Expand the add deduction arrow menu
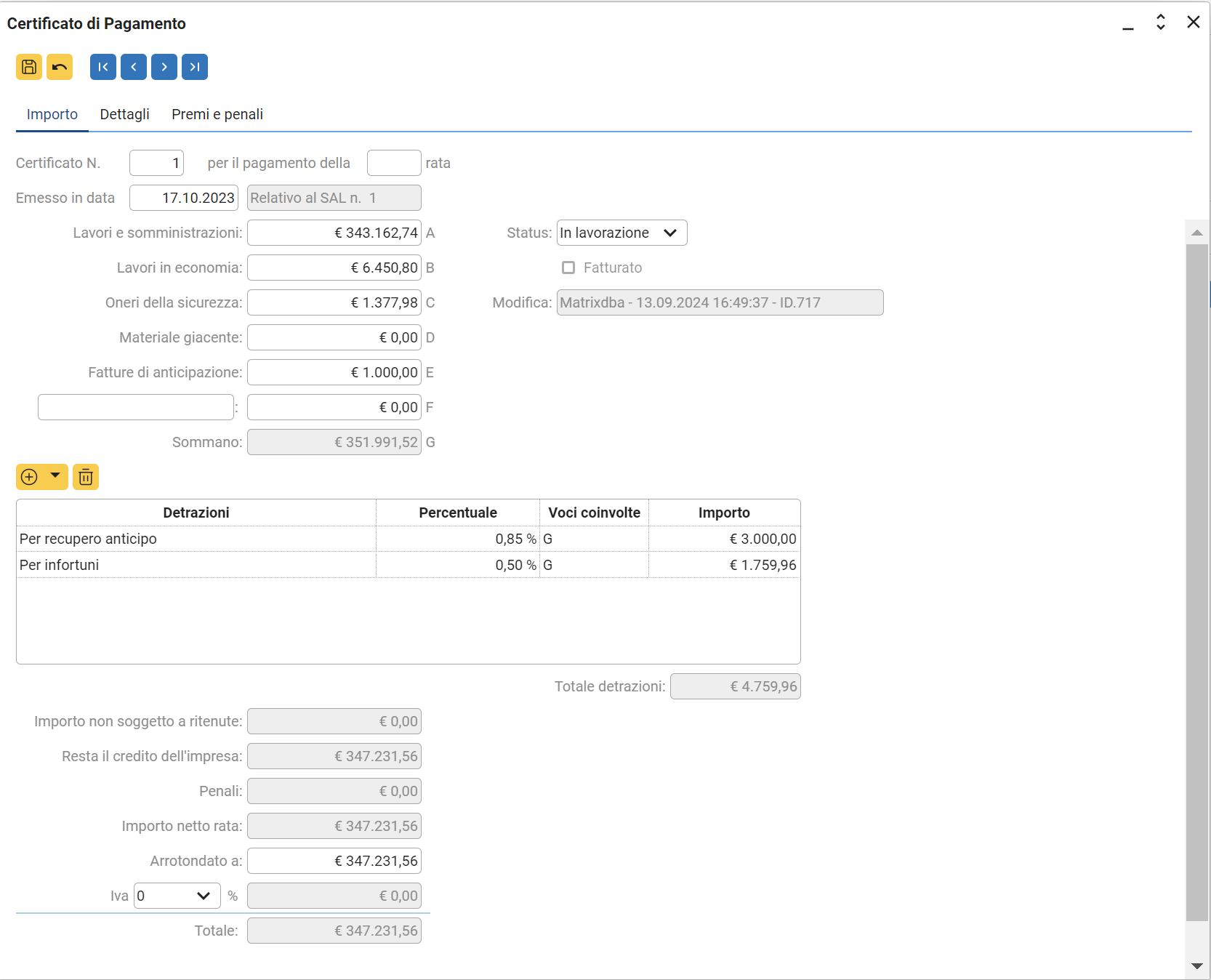1211x980 pixels. pos(55,476)
